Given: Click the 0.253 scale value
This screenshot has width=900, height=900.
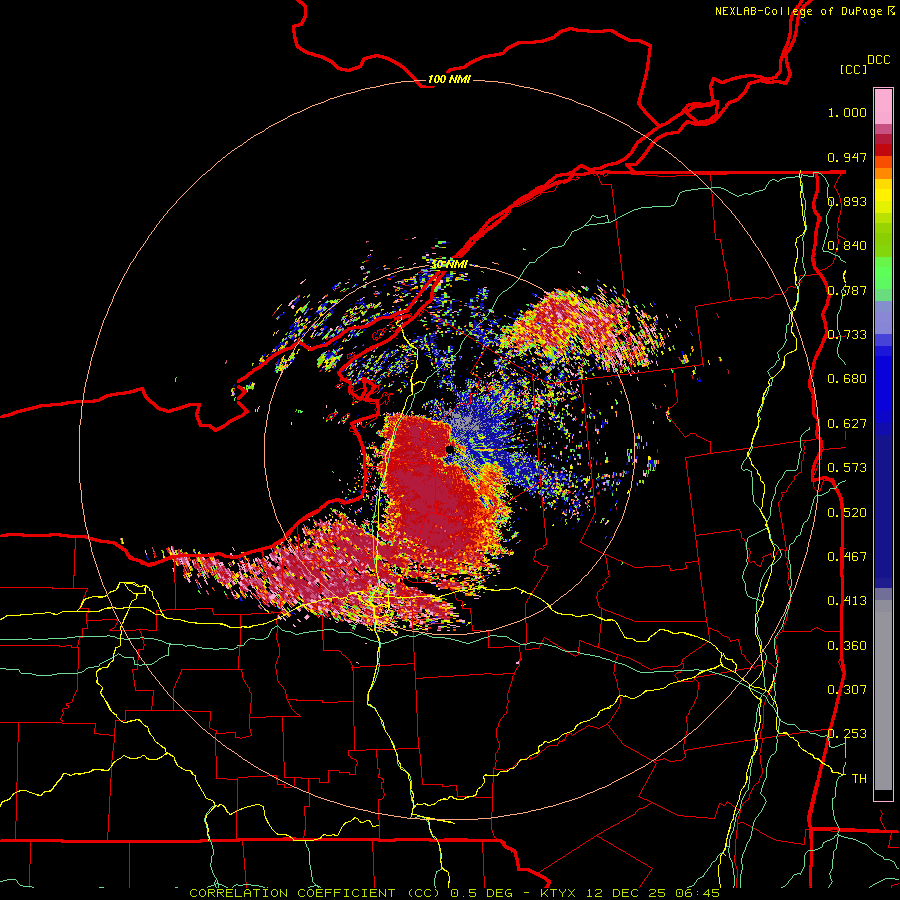Looking at the screenshot, I should (x=847, y=734).
